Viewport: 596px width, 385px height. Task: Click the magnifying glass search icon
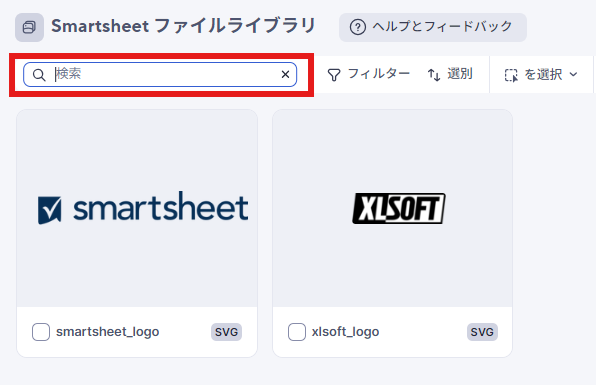point(39,75)
